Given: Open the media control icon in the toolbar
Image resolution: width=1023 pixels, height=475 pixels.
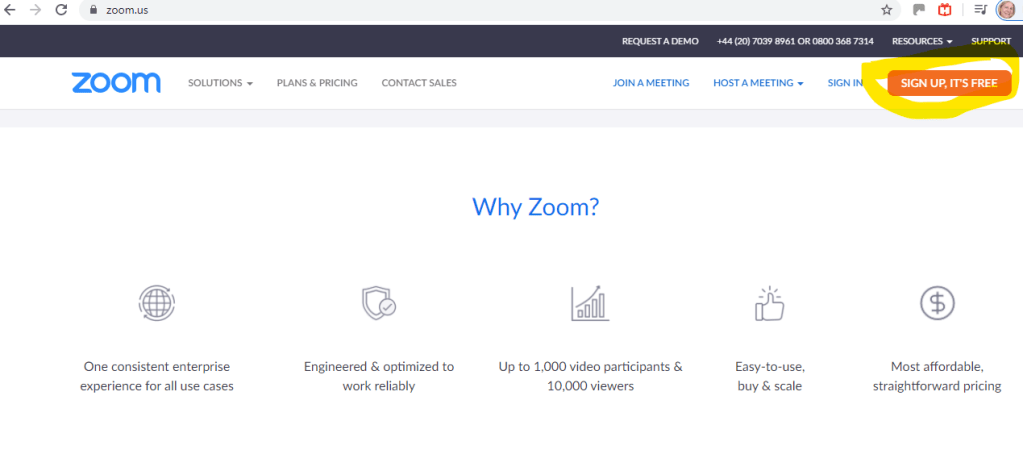Looking at the screenshot, I should [x=979, y=10].
